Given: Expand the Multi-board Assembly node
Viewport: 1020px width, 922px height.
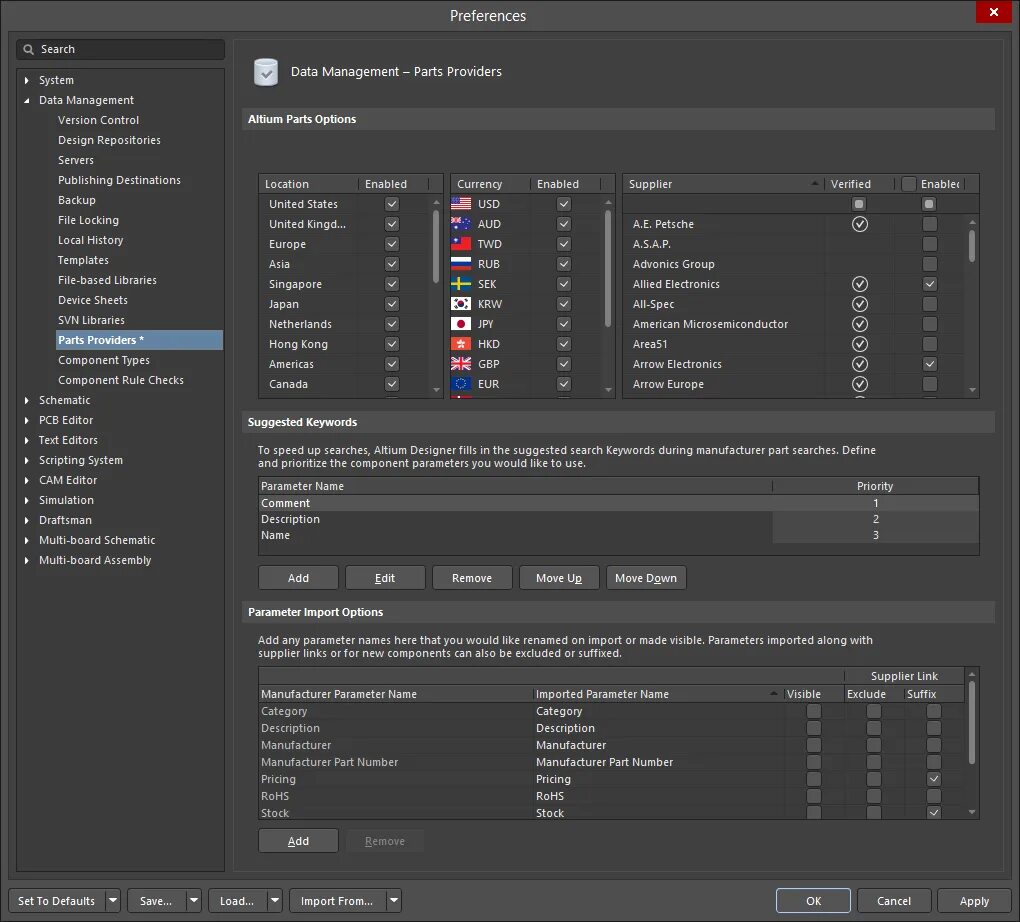Looking at the screenshot, I should click(x=26, y=560).
